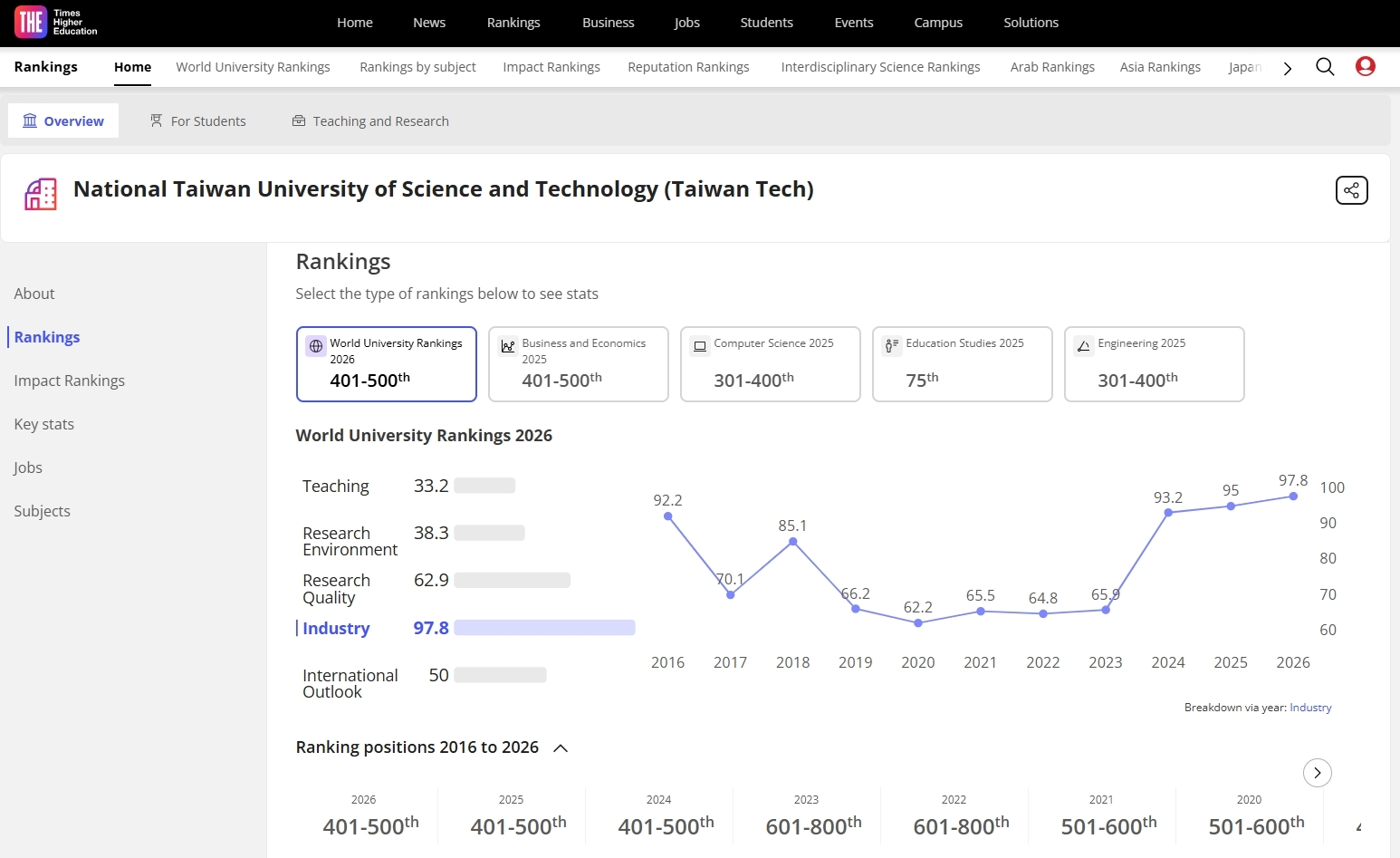Click the Times Higher Education logo
1400x858 pixels.
(x=54, y=22)
